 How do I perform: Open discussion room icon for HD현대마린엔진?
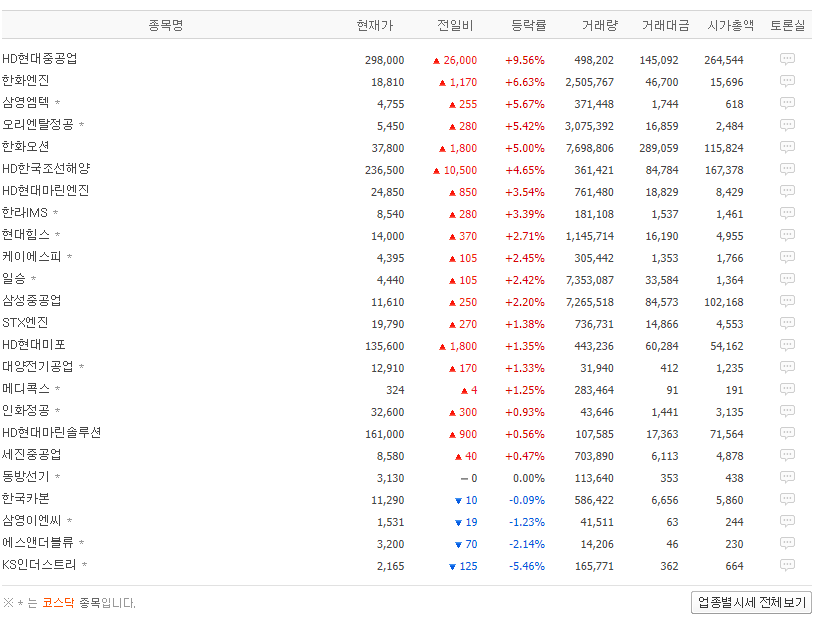point(787,191)
